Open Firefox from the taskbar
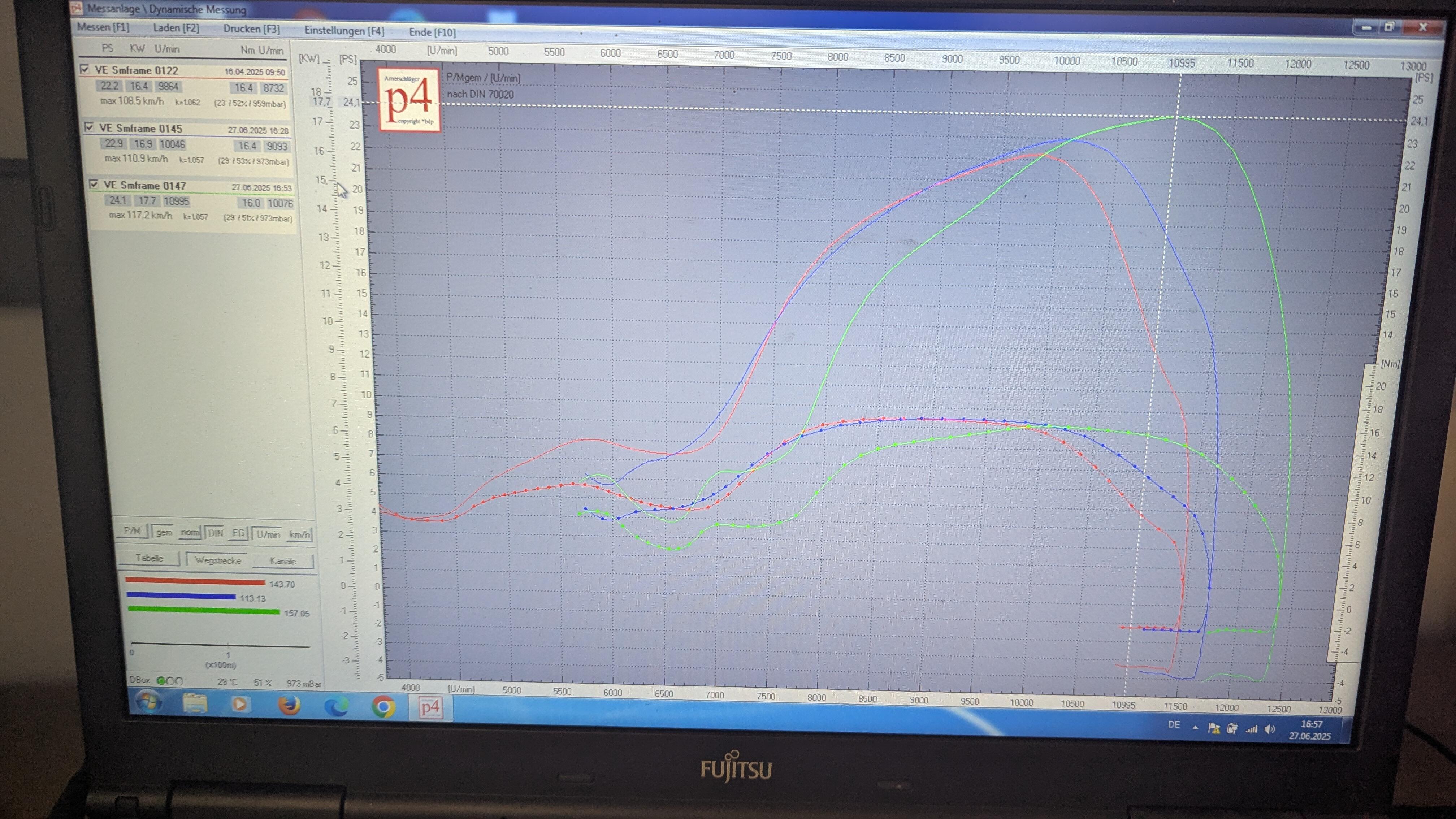The image size is (1456, 819). (289, 705)
